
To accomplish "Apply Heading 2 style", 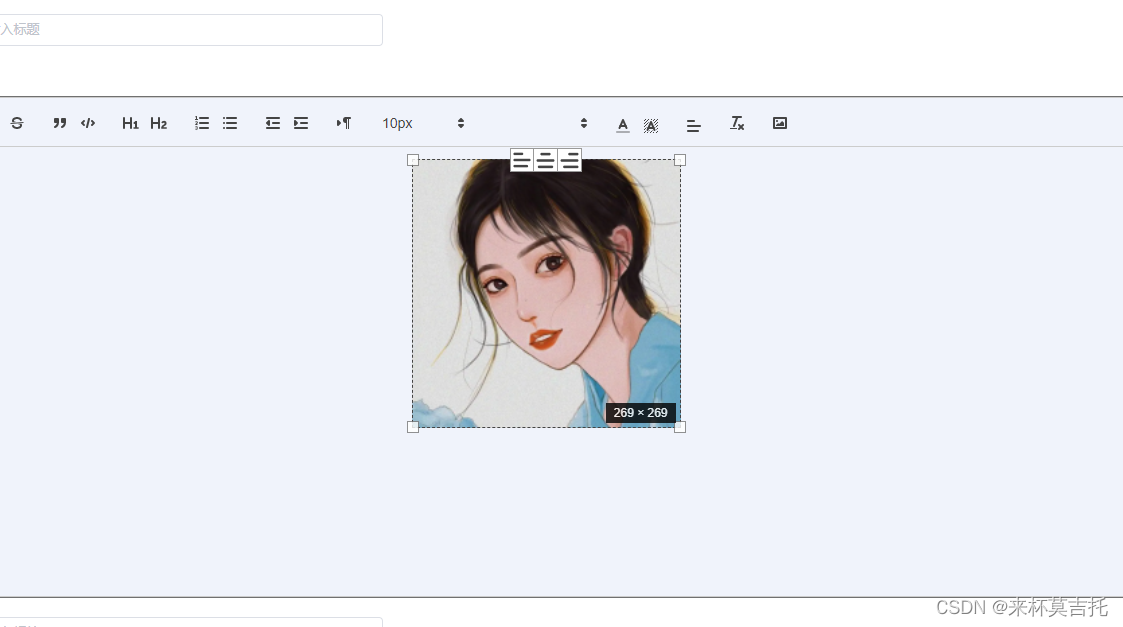I will click(x=159, y=123).
